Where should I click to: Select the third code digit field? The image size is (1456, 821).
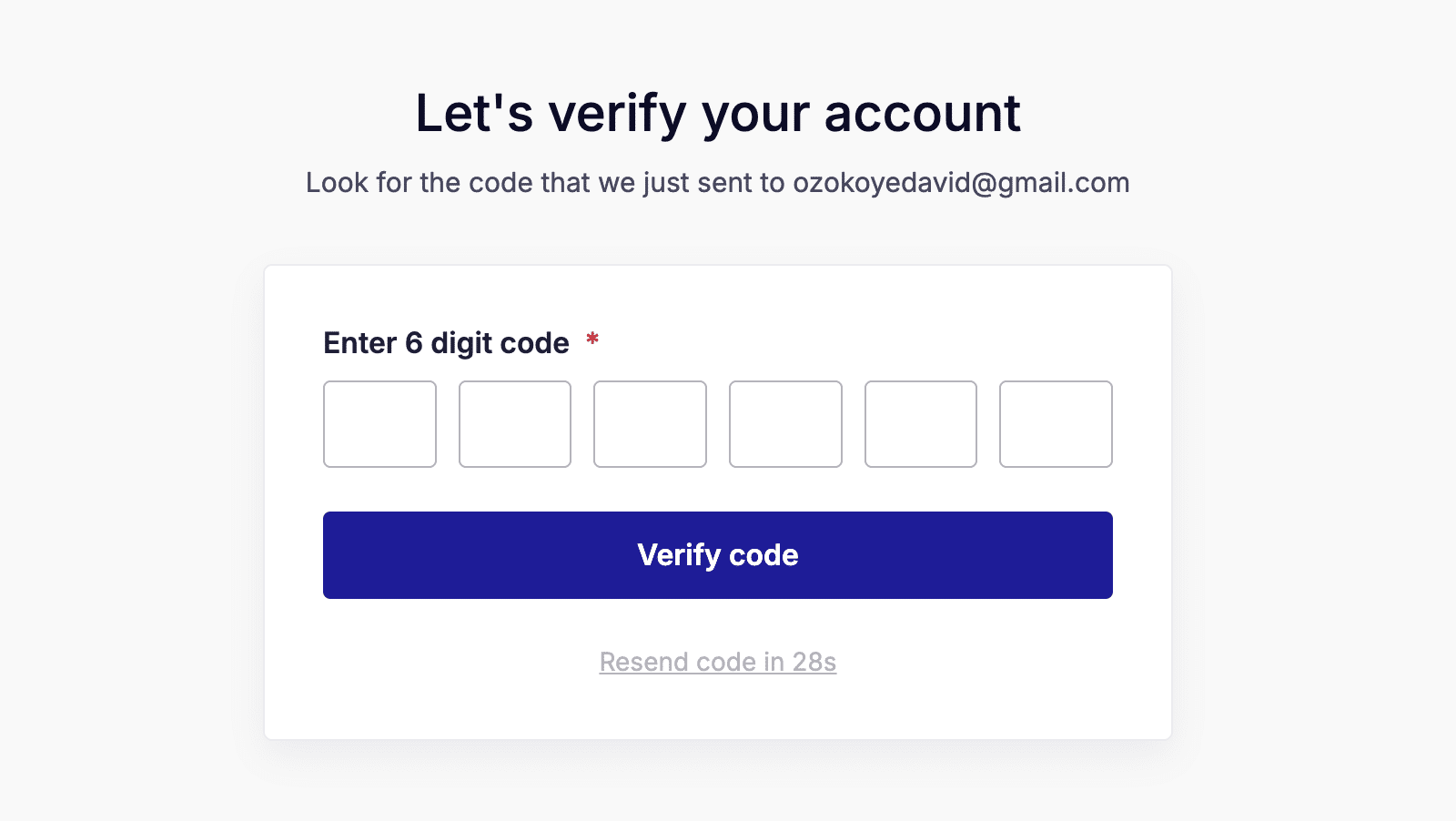[650, 424]
